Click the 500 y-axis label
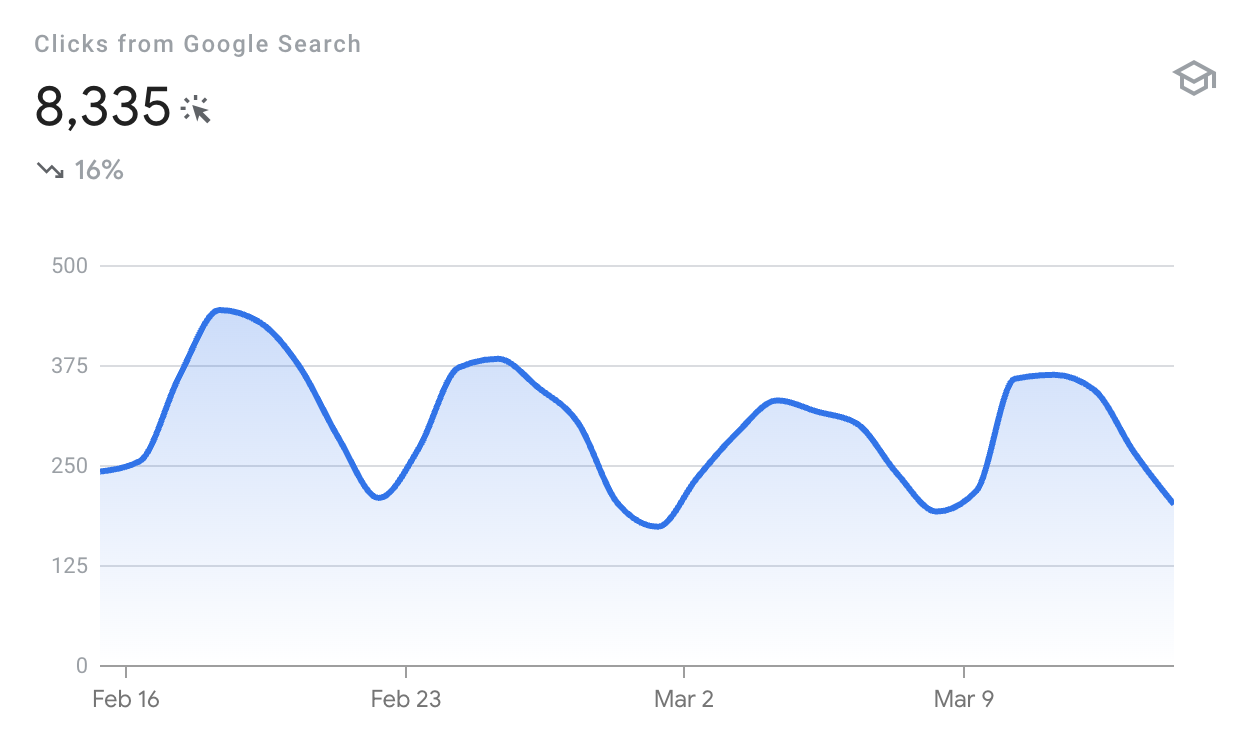 [x=69, y=266]
